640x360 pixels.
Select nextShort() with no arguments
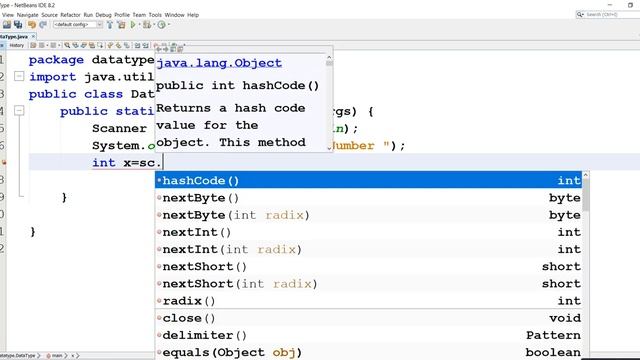click(369, 266)
